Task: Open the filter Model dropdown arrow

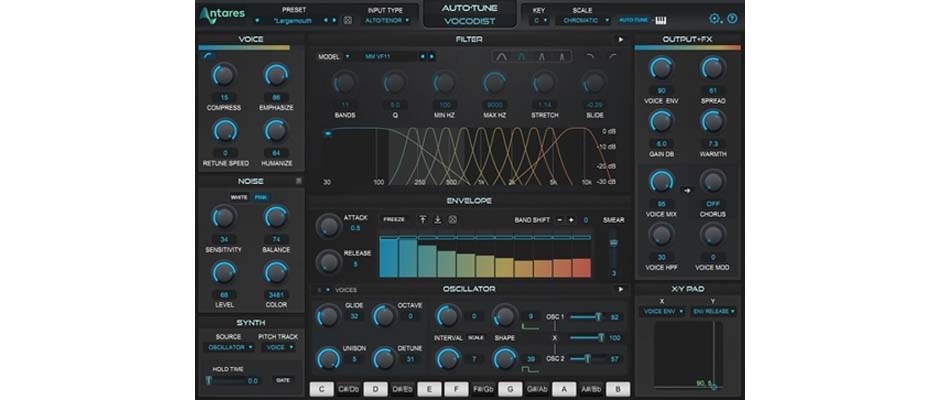Action: click(x=347, y=57)
